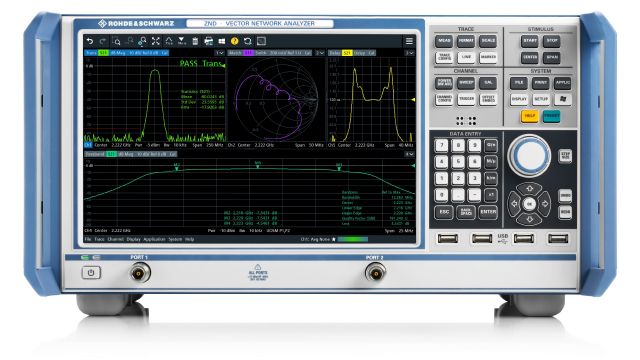Click the restart sweep circular arrow icon
640x360 pixels.
click(x=247, y=41)
